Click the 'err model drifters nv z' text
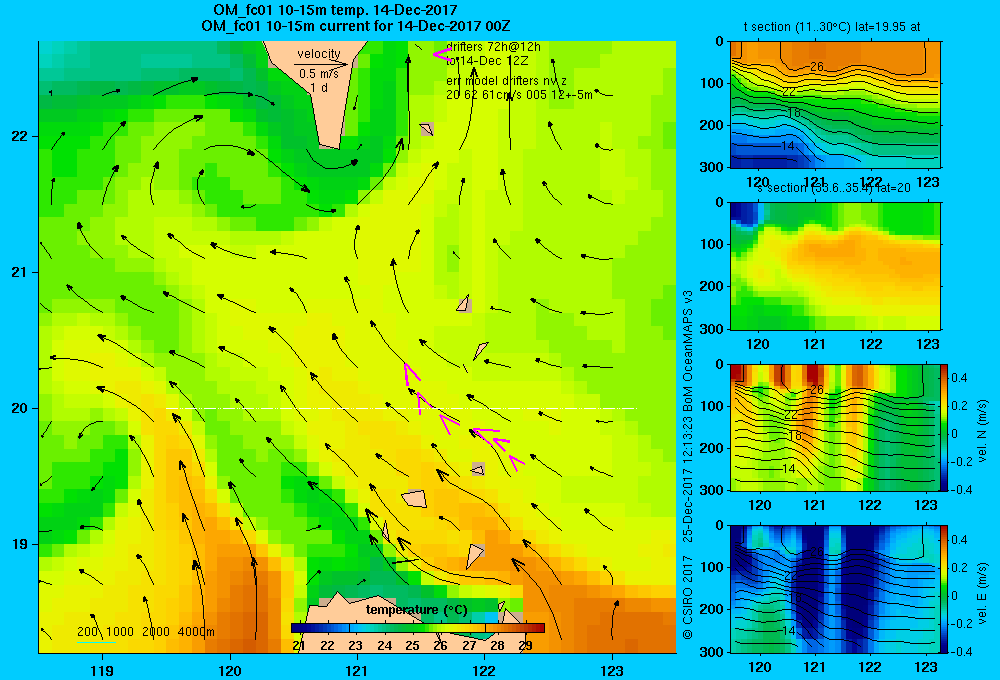Screen dimensions: 1000x680 [506, 81]
